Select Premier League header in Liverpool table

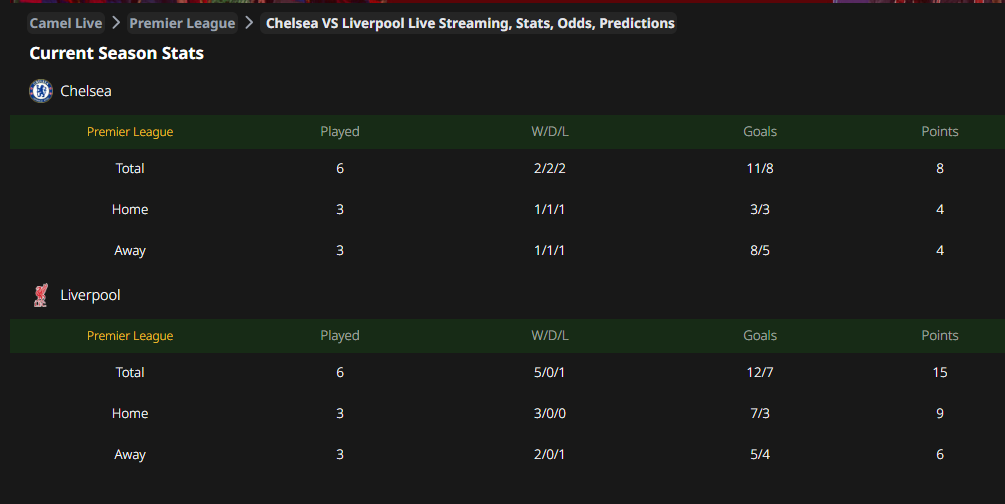130,336
